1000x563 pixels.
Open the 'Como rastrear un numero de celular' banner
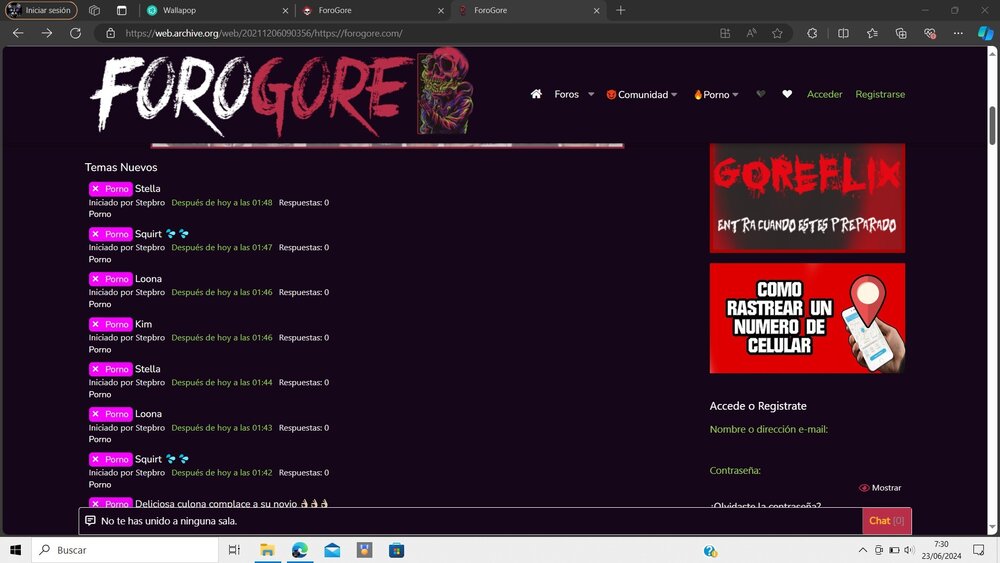[807, 318]
